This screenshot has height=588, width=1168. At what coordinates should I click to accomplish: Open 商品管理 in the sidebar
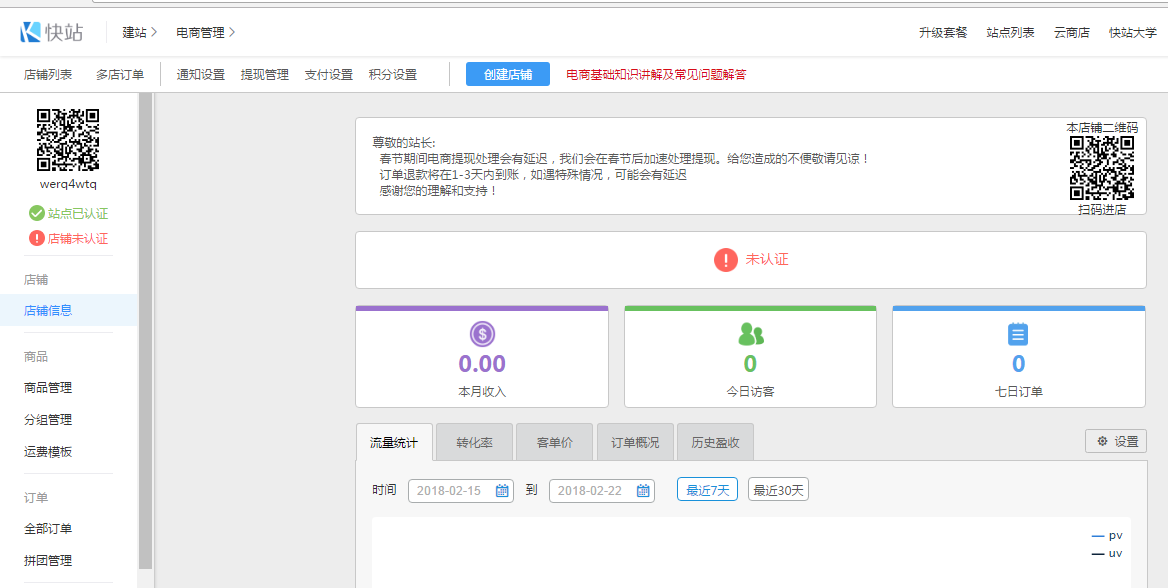coord(48,388)
